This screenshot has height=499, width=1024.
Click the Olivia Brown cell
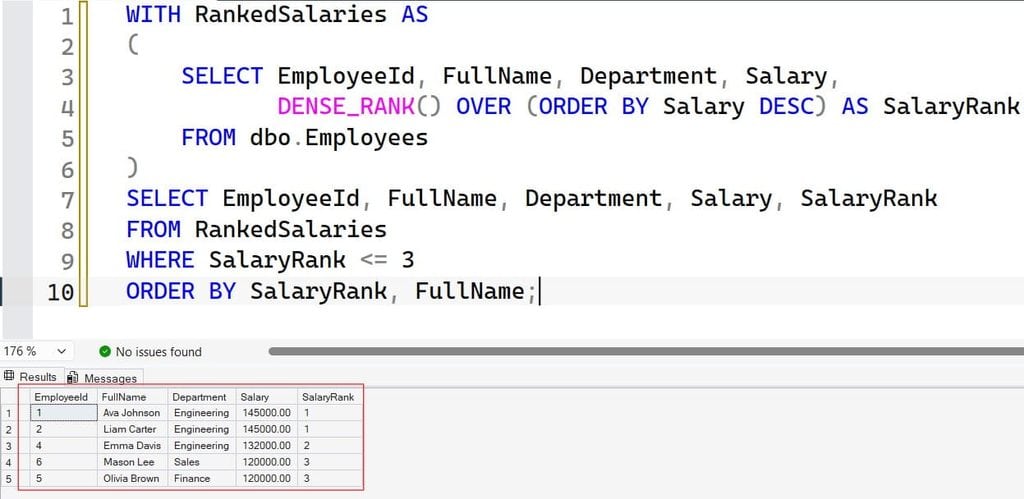[x=133, y=478]
